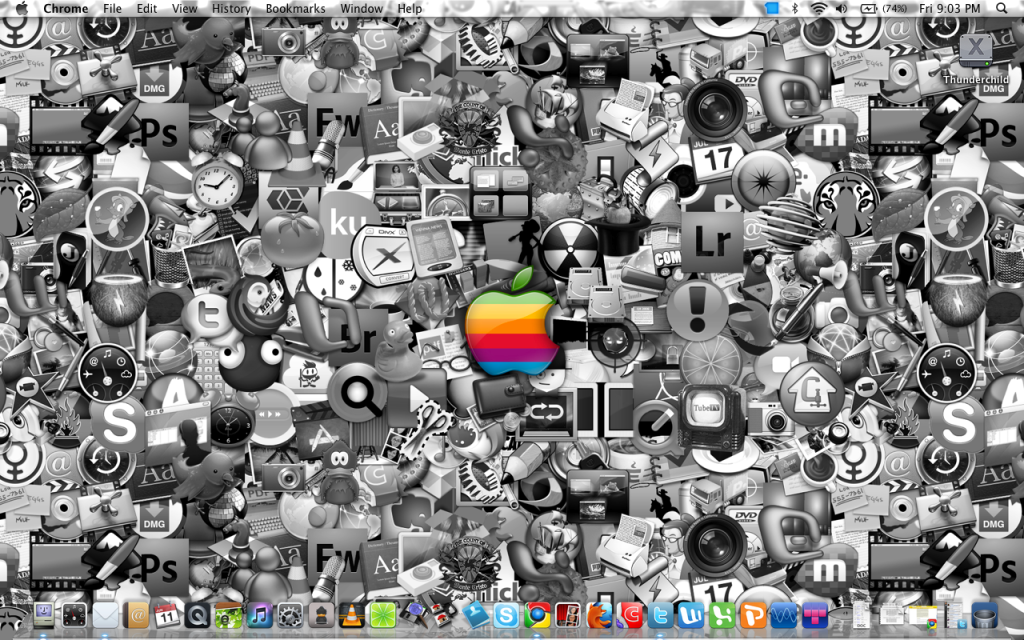The height and width of the screenshot is (640, 1024).
Task: Open the green 'X' Excel icon
Action: 722,616
